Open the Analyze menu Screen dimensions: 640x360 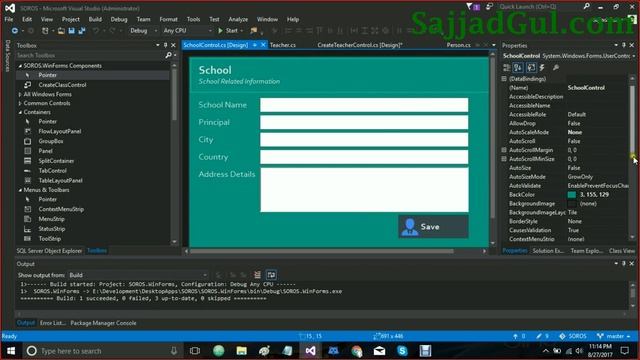click(238, 19)
